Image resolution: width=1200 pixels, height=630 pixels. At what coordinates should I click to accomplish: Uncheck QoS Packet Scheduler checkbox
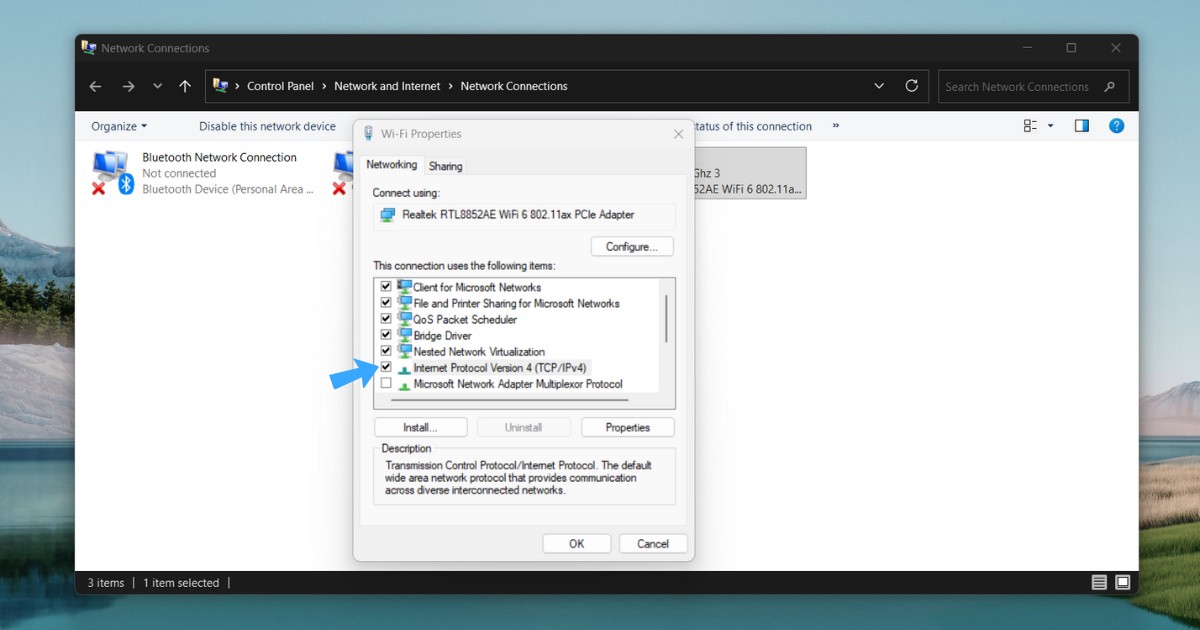point(386,320)
